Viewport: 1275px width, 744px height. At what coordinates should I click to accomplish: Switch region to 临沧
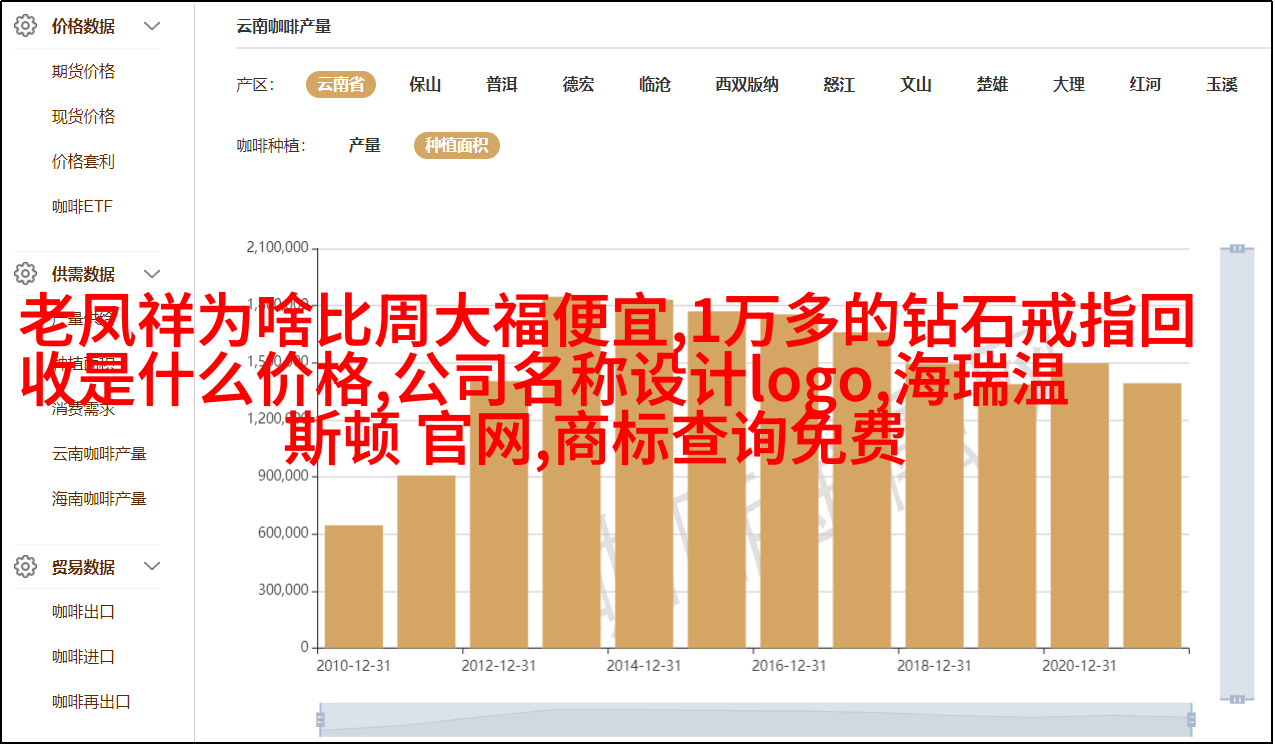[x=655, y=85]
